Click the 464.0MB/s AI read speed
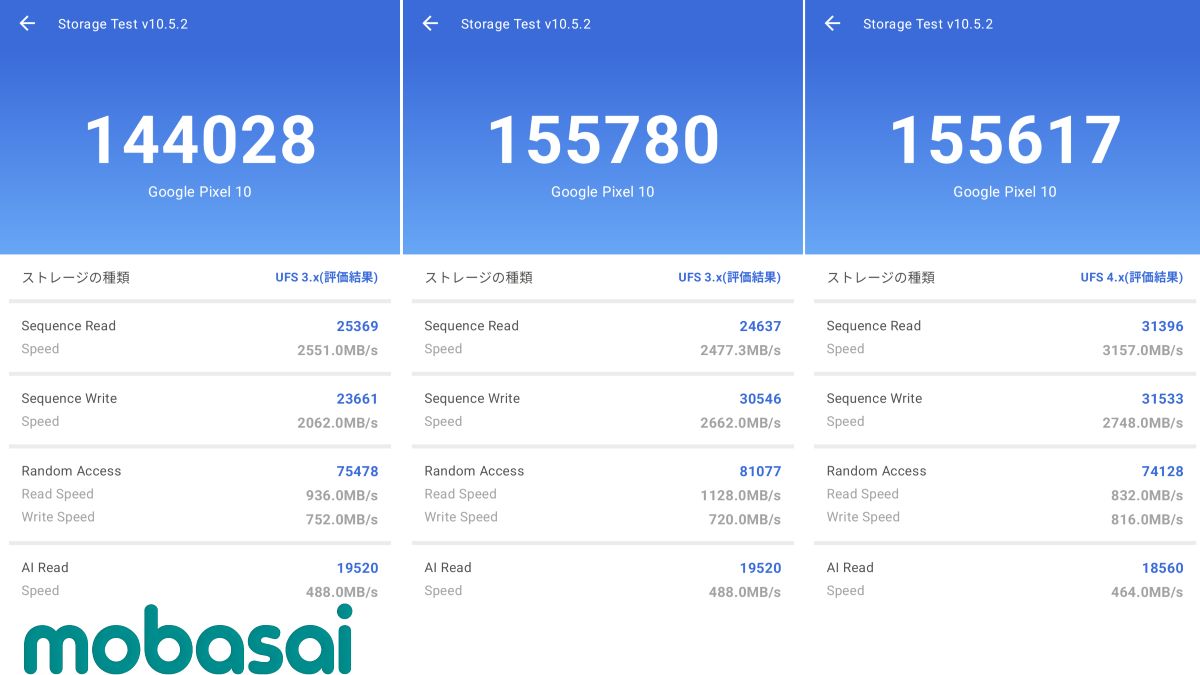The image size is (1200, 675). (1146, 592)
